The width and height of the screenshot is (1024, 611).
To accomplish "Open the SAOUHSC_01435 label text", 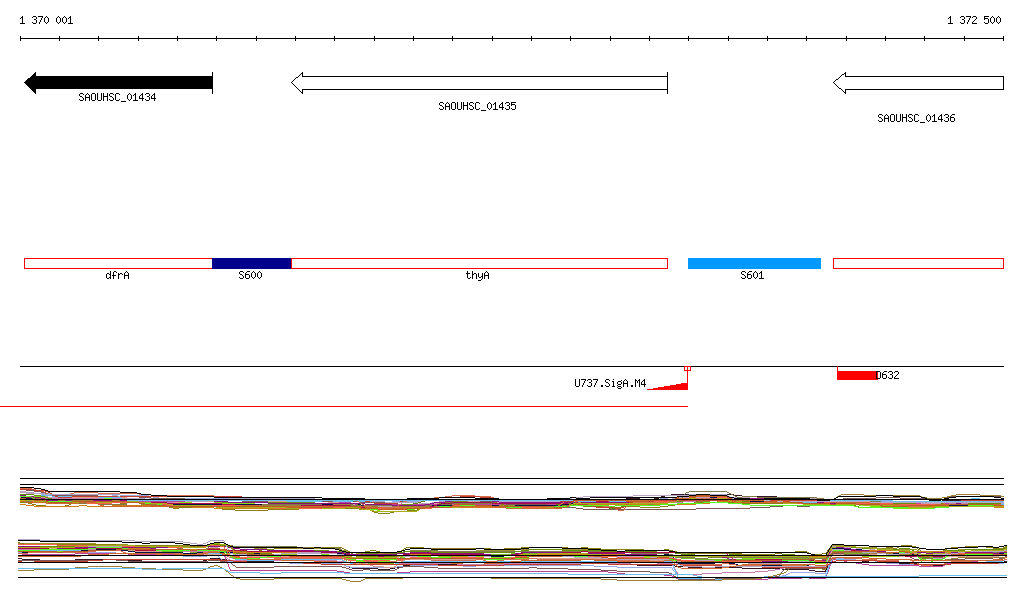I will pos(477,106).
